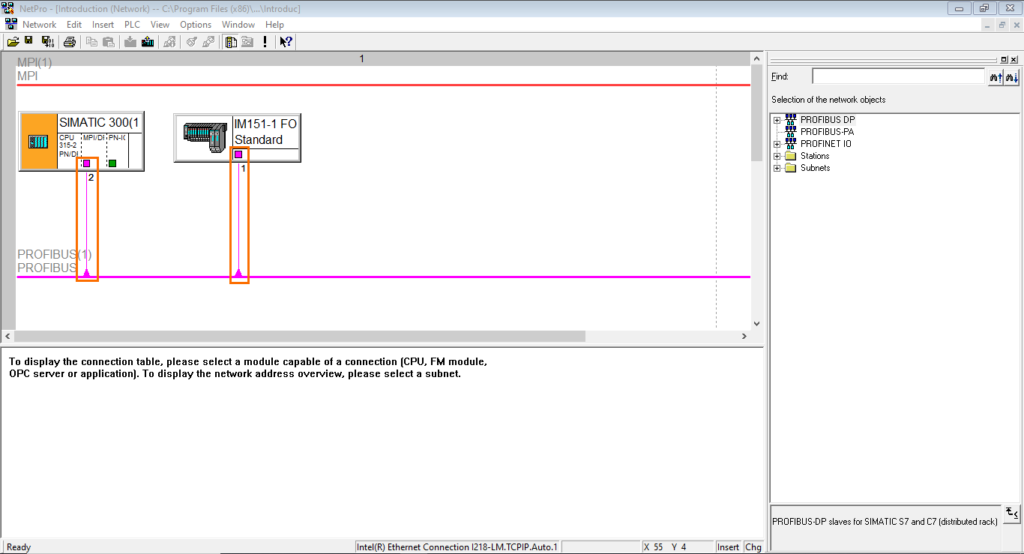Select the pink interface node on IM151-1 FO
Image resolution: width=1024 pixels, height=554 pixels.
coord(238,155)
